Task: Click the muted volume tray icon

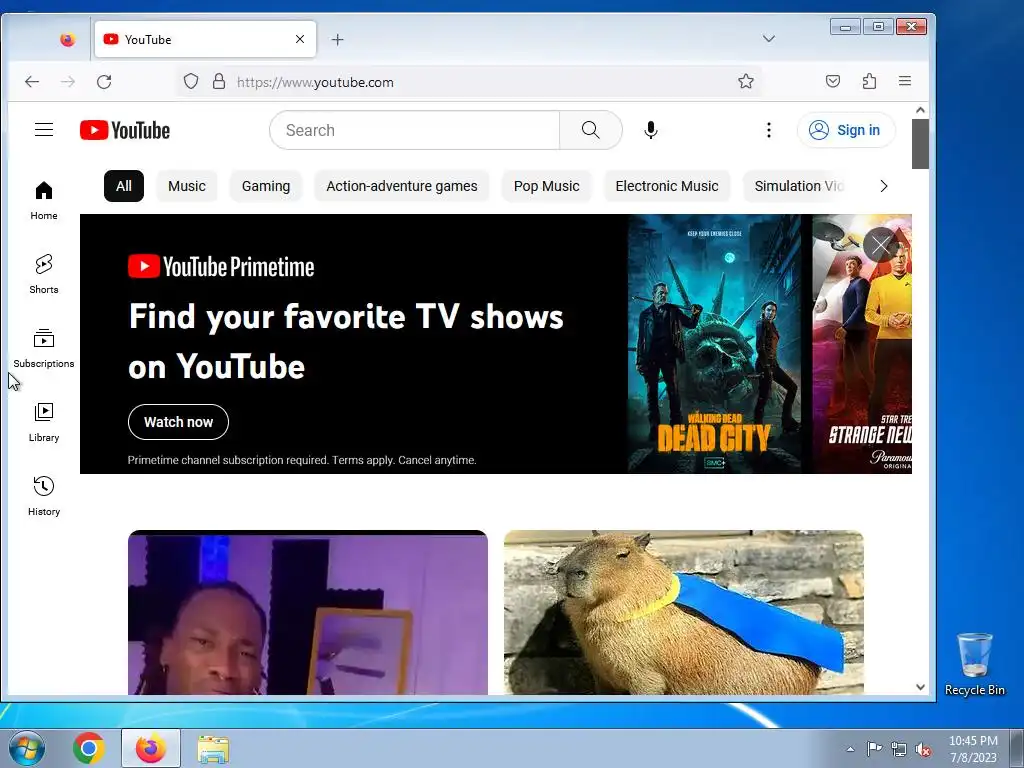Action: [x=923, y=750]
